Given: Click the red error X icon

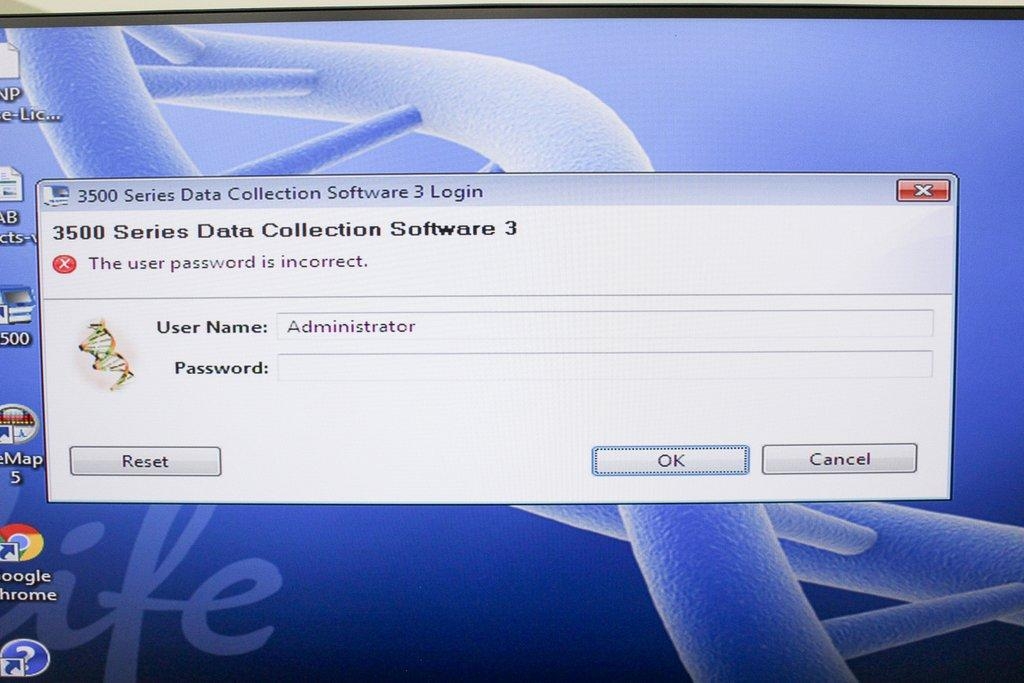Looking at the screenshot, I should pos(66,262).
